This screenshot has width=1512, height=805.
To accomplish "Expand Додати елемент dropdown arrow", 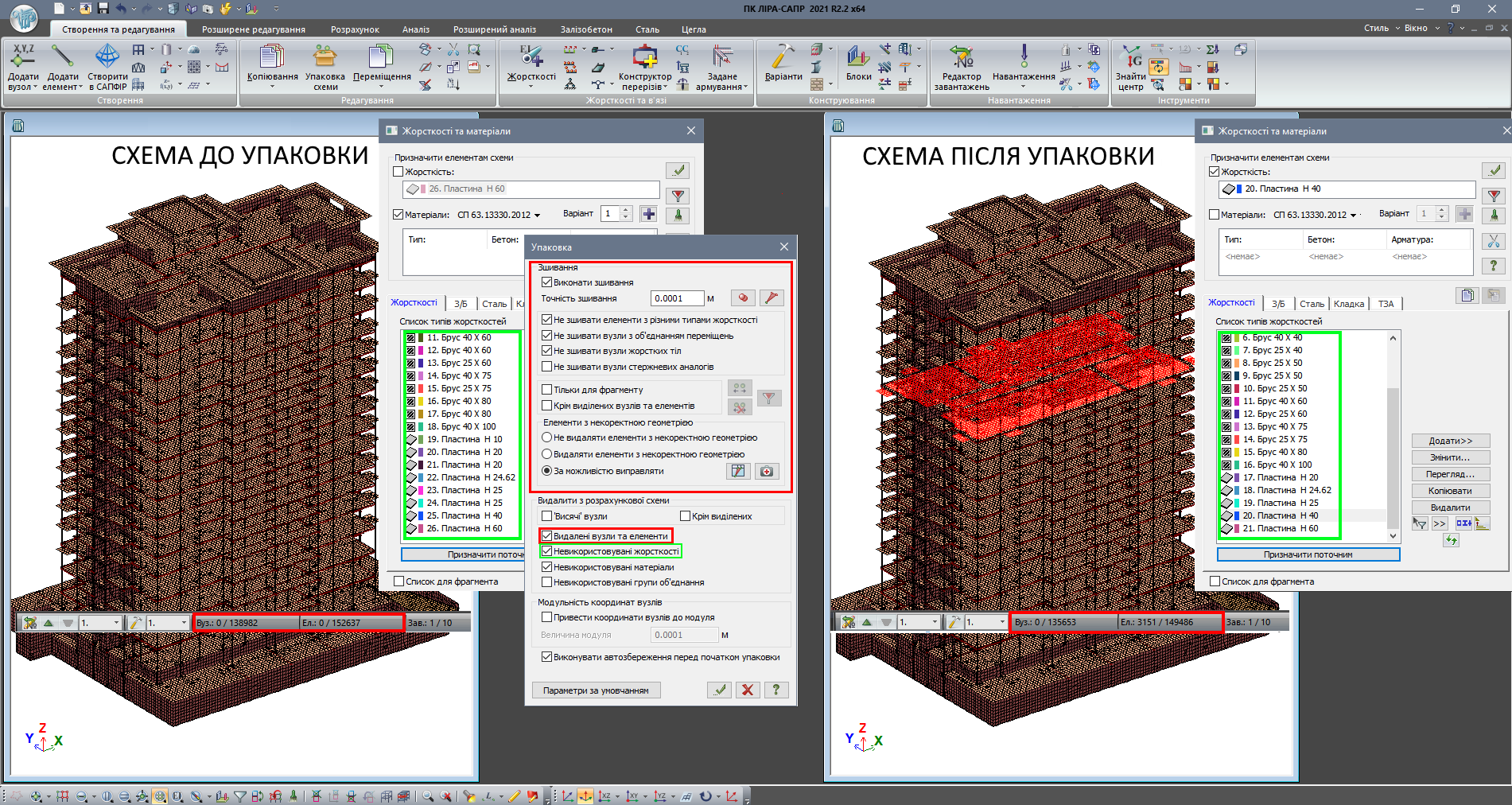I will (x=80, y=87).
